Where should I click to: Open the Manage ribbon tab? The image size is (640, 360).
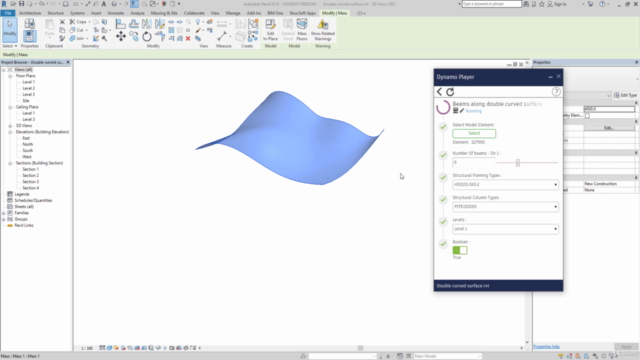tap(233, 13)
